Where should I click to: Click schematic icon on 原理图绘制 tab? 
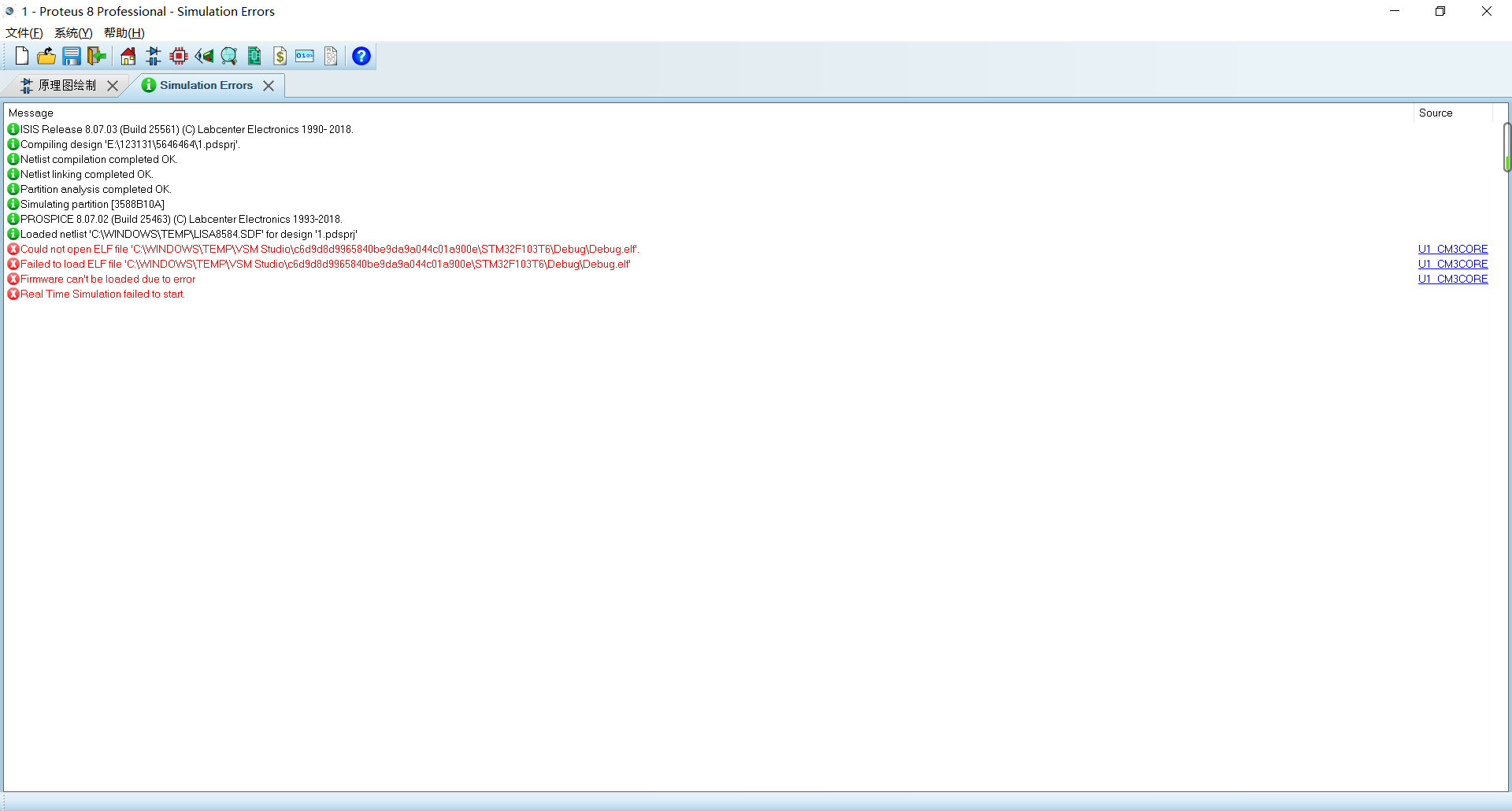27,85
